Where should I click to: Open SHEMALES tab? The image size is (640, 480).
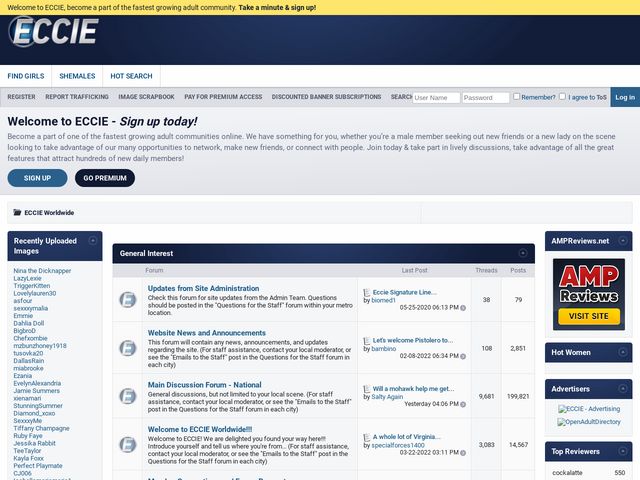click(77, 76)
